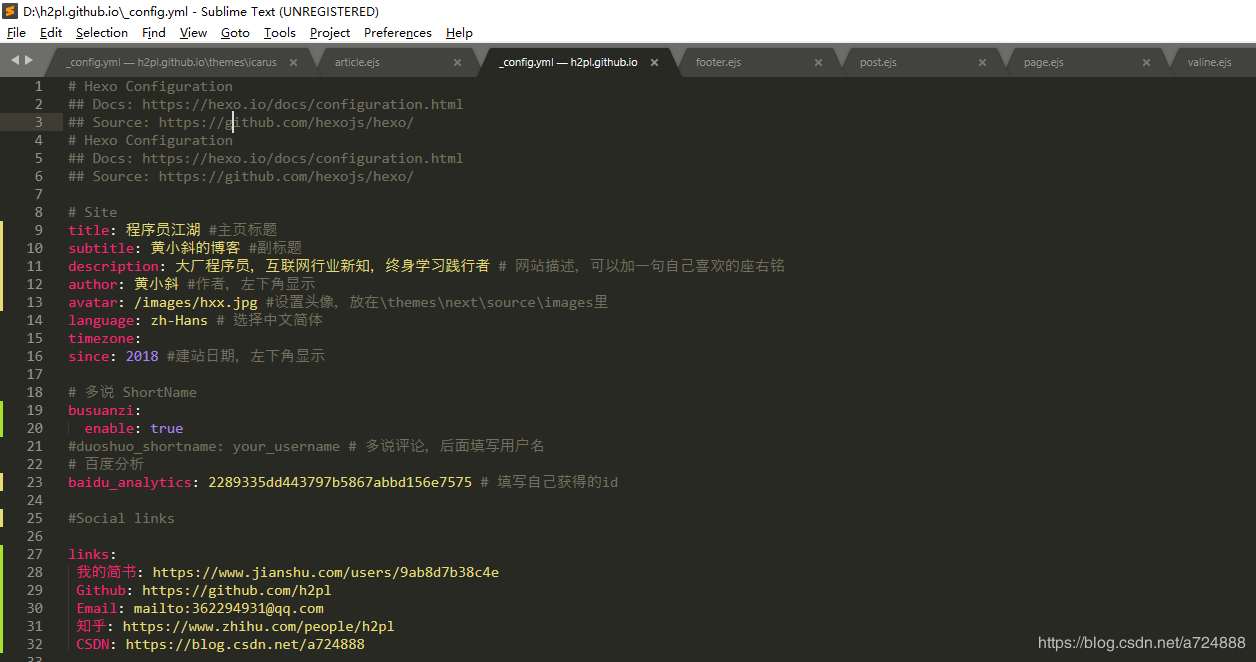Open the Goto menu
This screenshot has height=662, width=1256.
click(x=235, y=33)
